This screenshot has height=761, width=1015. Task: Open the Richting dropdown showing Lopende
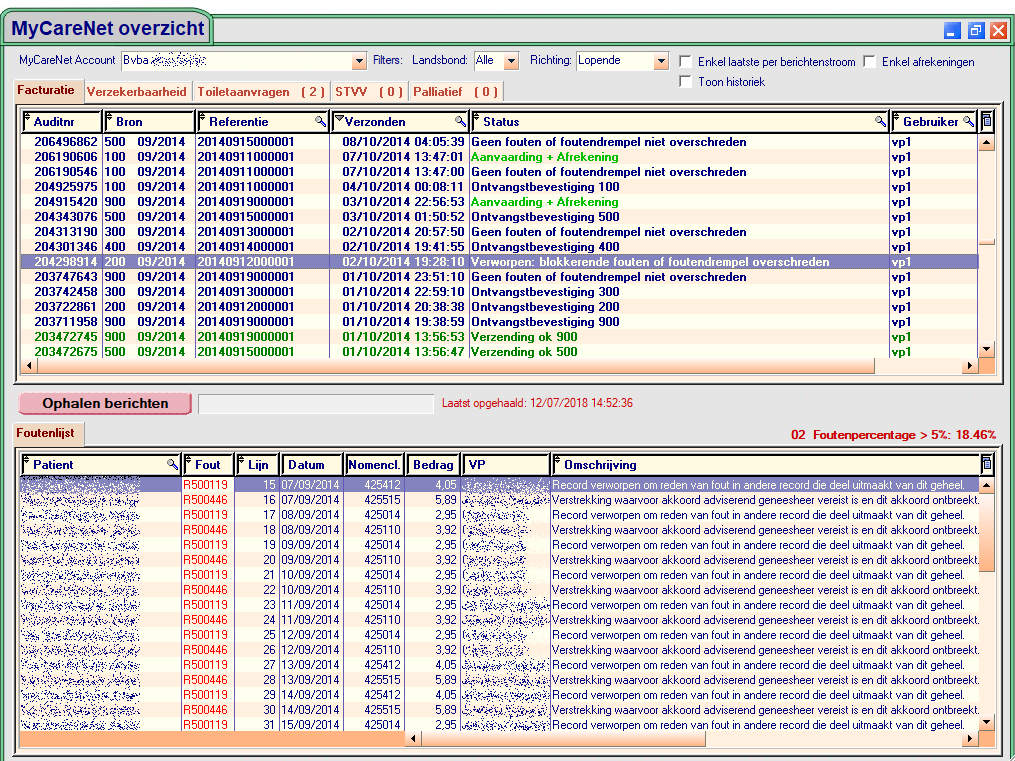click(660, 61)
